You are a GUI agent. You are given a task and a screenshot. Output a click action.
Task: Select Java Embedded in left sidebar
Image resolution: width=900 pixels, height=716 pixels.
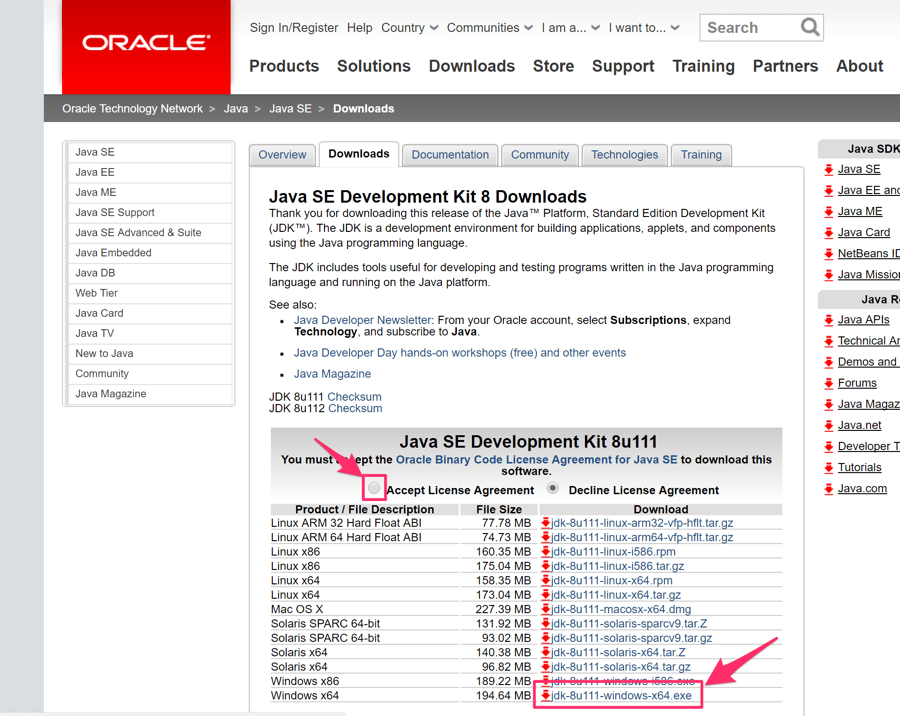tap(149, 253)
